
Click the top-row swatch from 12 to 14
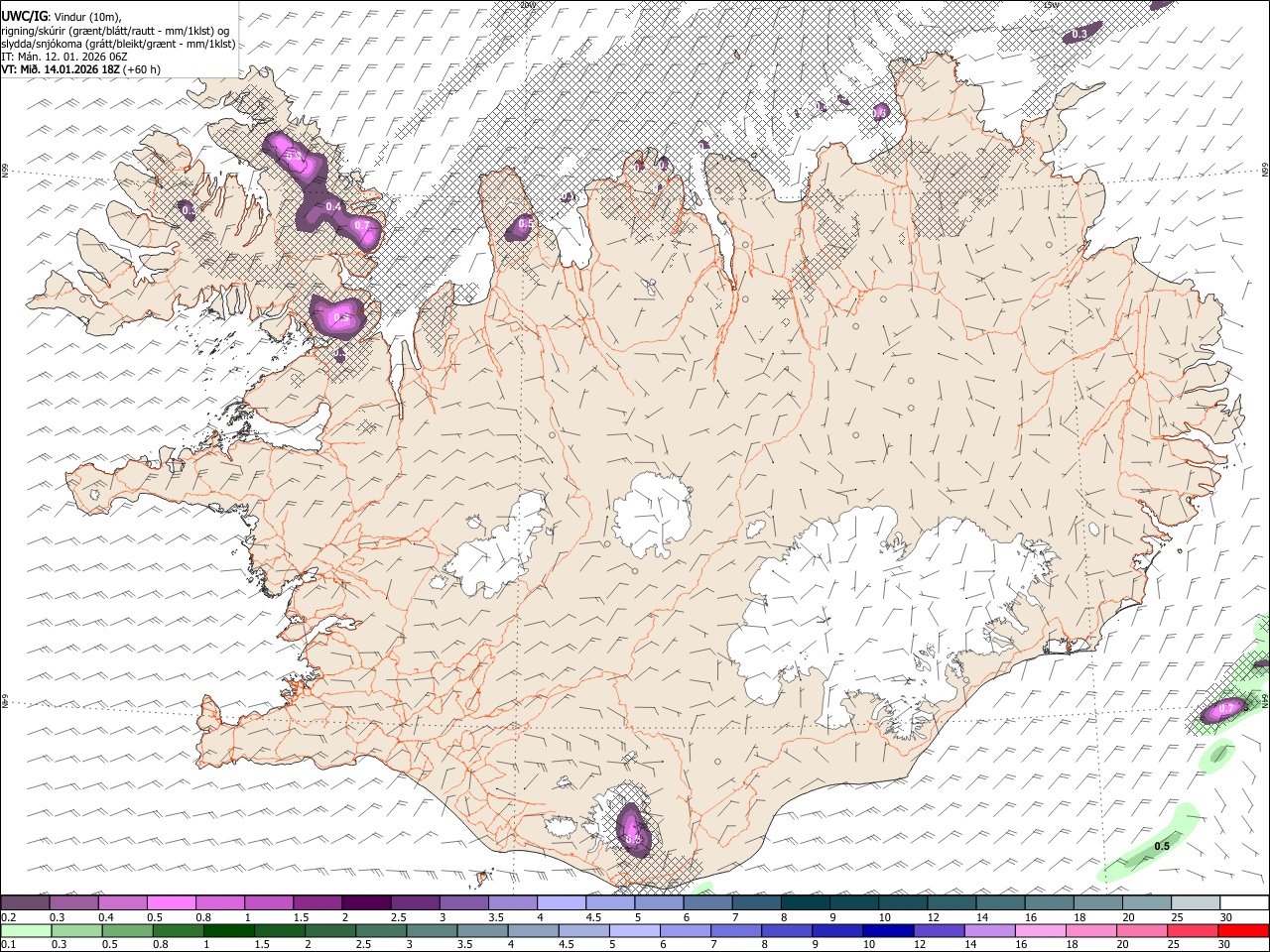(x=952, y=903)
